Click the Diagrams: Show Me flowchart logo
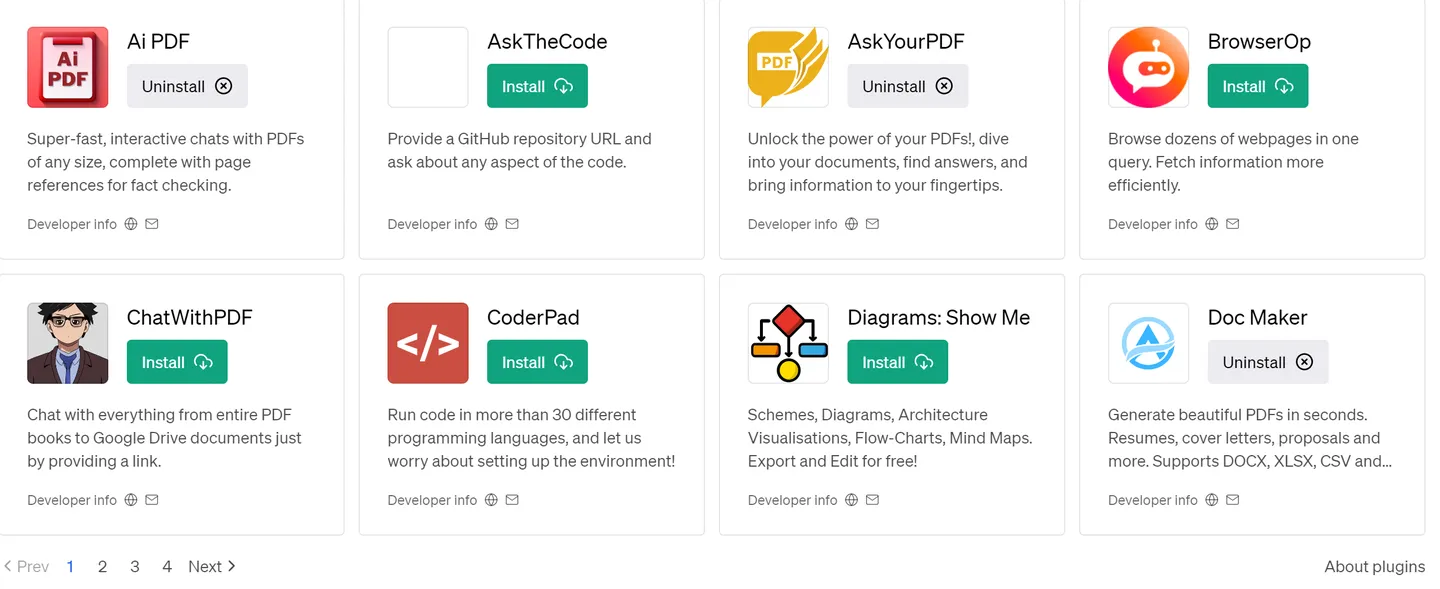Screen dimensions: 1440x589 (788, 343)
